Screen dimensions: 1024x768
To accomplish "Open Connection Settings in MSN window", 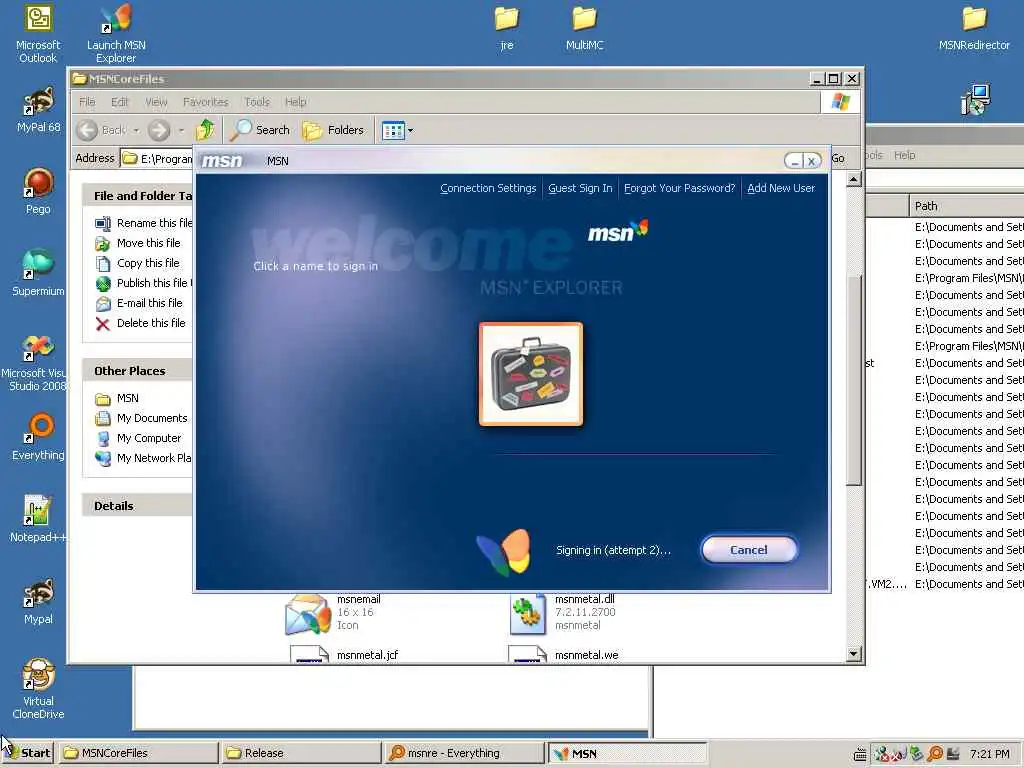I will 488,188.
